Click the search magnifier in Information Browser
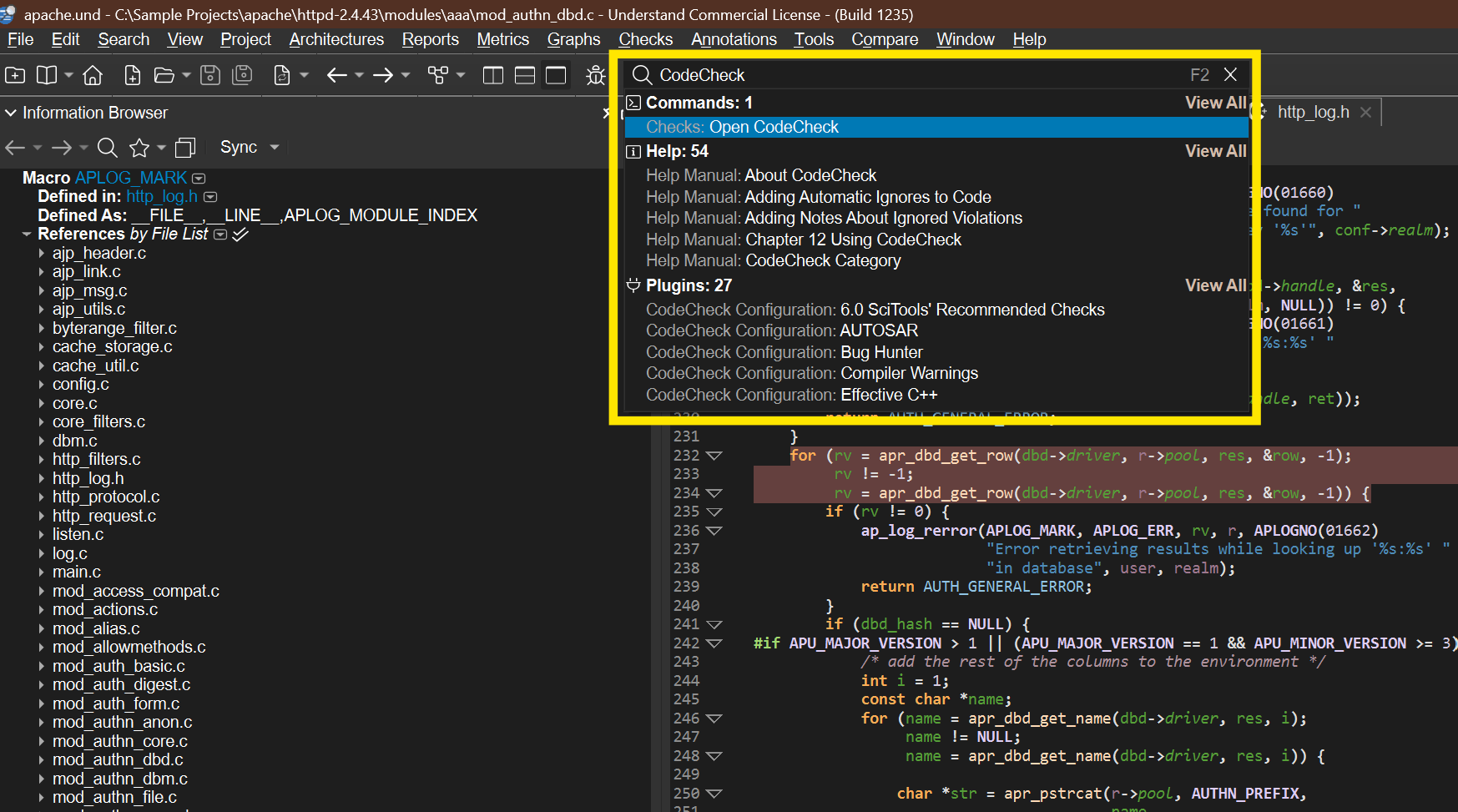The image size is (1458, 812). pos(108,148)
